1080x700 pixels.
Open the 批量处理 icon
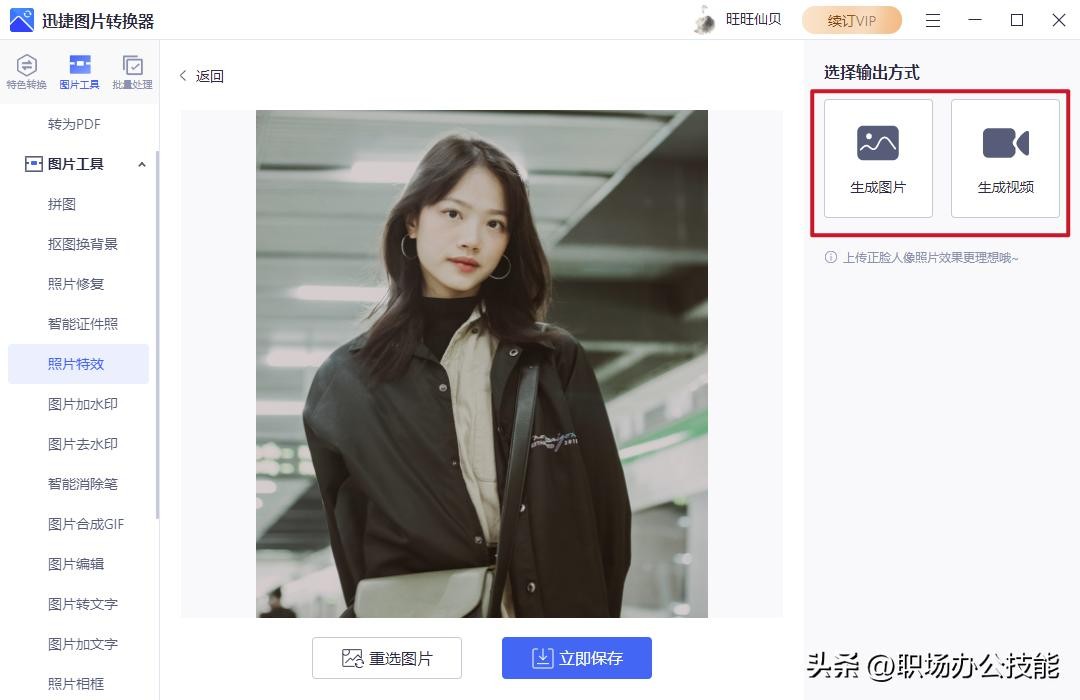132,65
